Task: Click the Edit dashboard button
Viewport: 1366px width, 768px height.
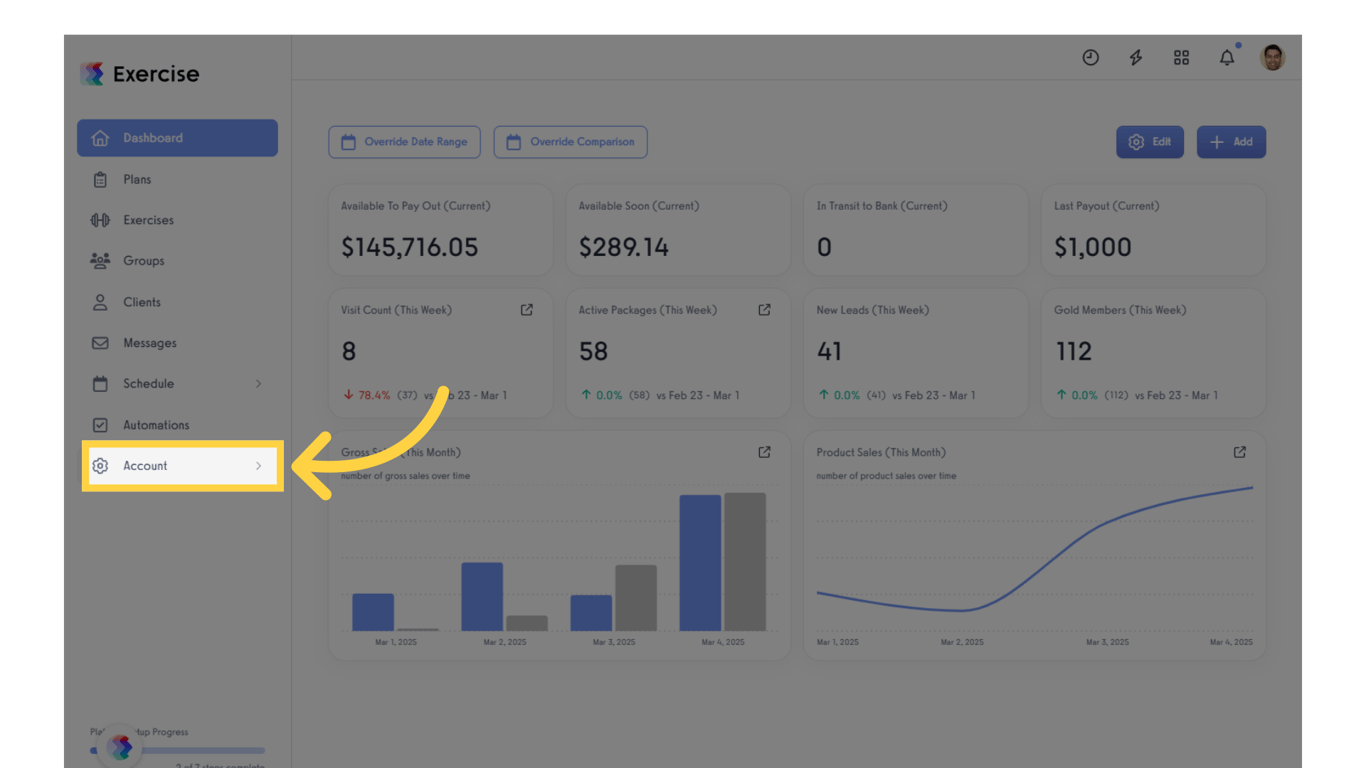Action: click(1150, 142)
